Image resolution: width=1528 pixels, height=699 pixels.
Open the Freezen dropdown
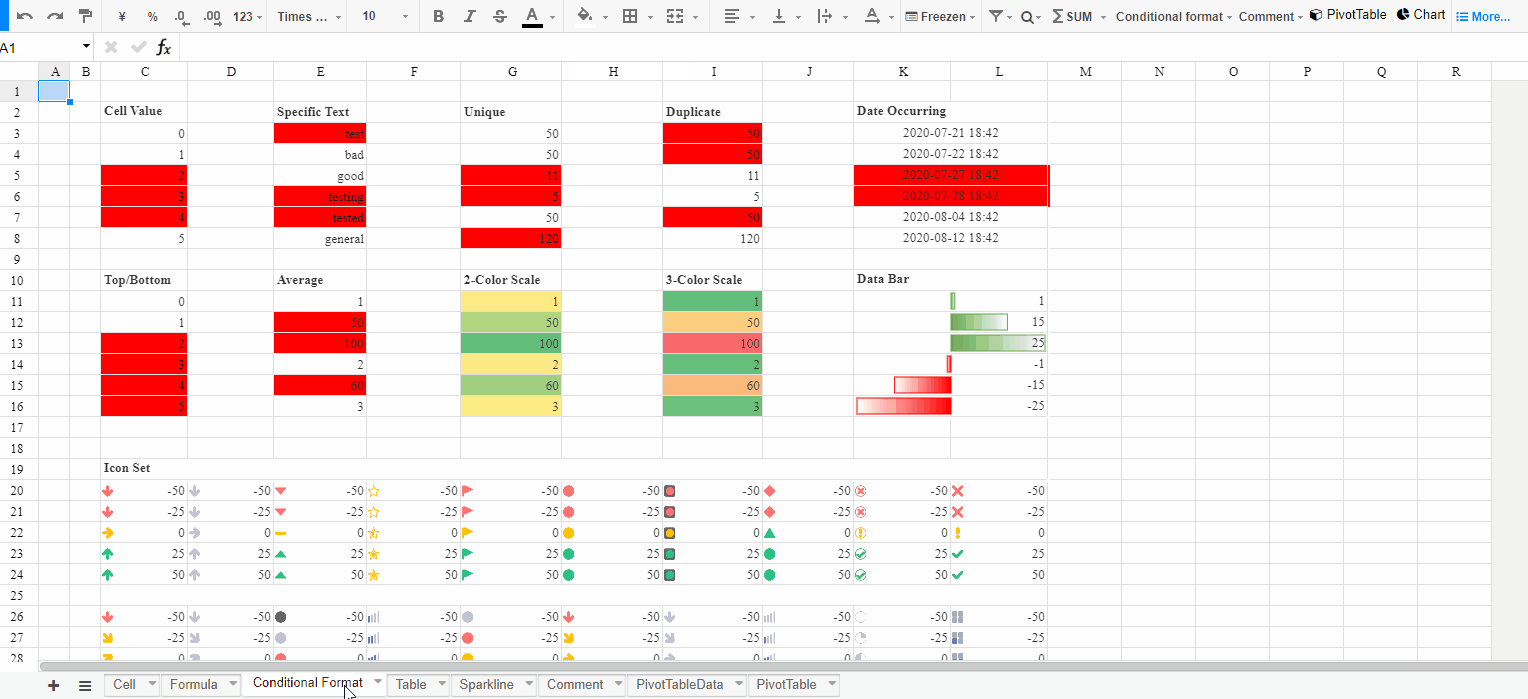(939, 16)
